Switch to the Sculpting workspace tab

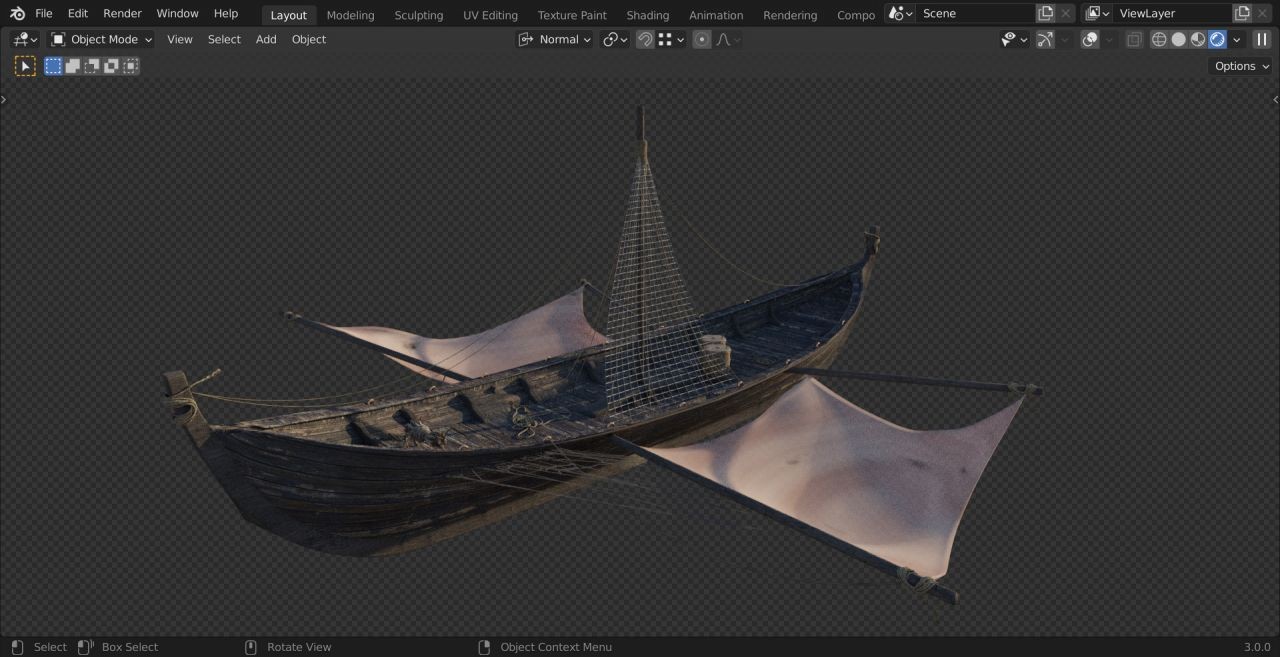[x=418, y=15]
